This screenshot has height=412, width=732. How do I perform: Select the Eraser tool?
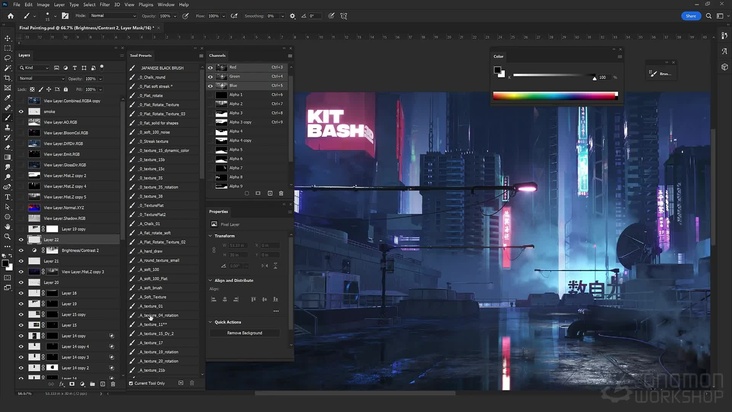[7, 147]
